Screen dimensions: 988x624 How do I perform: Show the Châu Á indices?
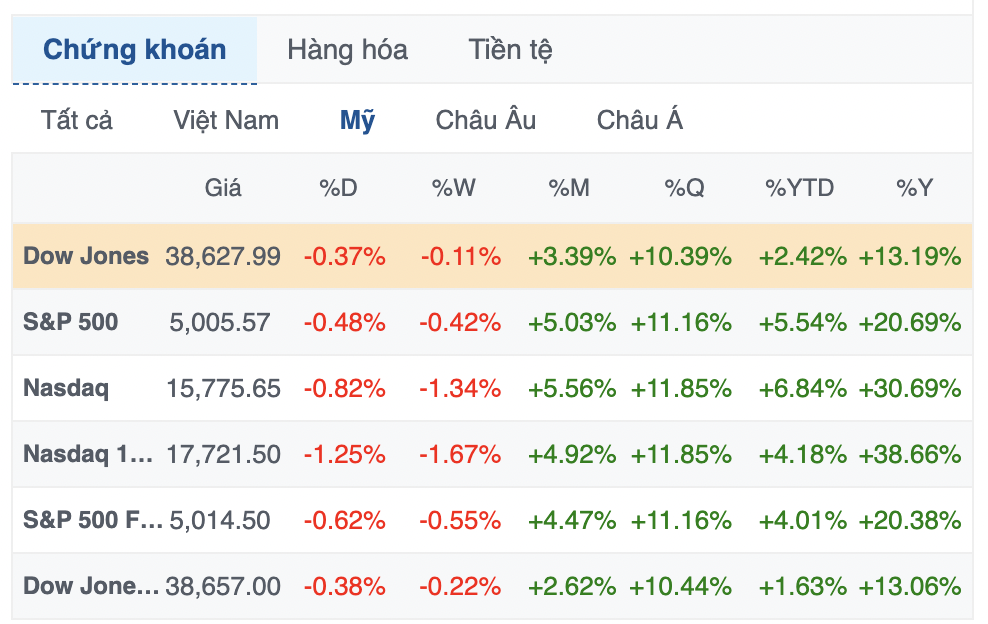coord(640,121)
